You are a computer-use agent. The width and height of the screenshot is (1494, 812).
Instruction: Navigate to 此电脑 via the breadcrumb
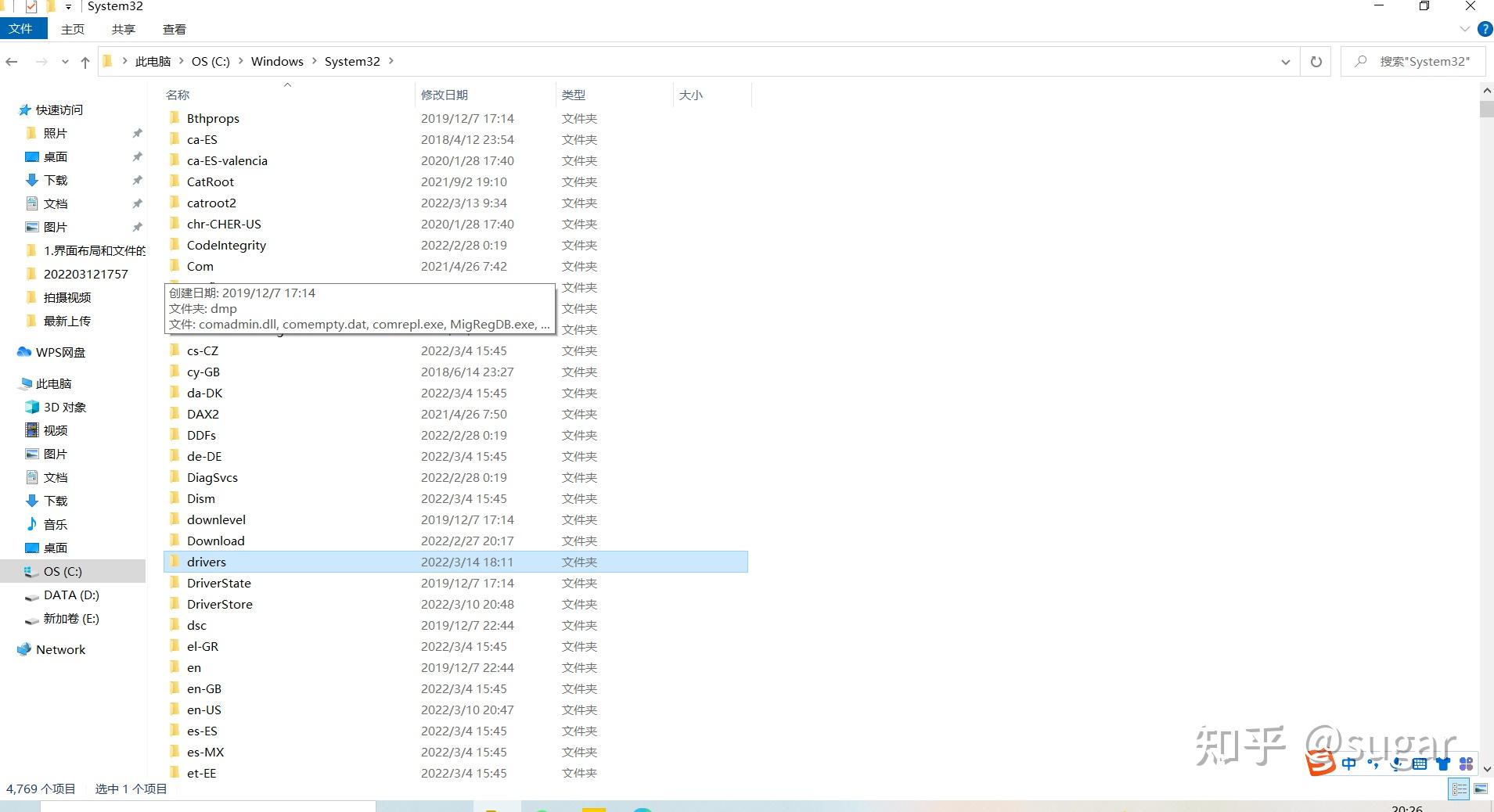click(x=153, y=61)
